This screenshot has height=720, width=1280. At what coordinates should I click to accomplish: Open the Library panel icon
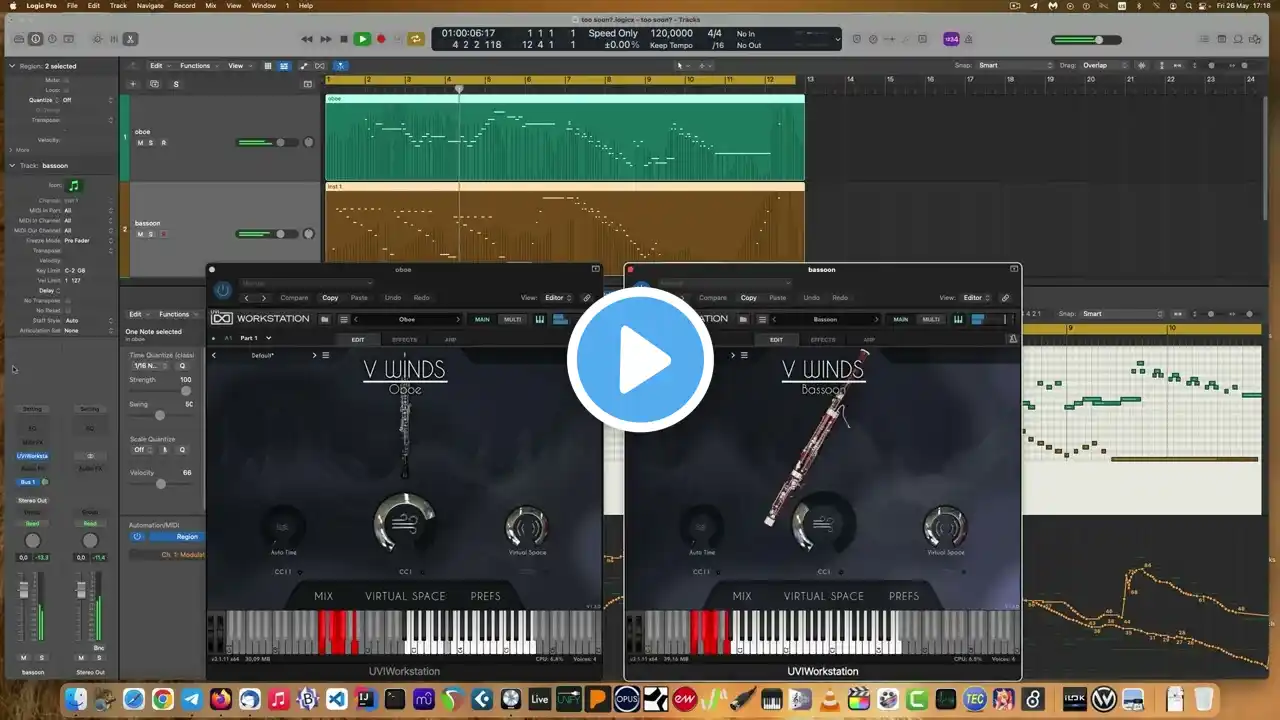pyautogui.click(x=17, y=39)
